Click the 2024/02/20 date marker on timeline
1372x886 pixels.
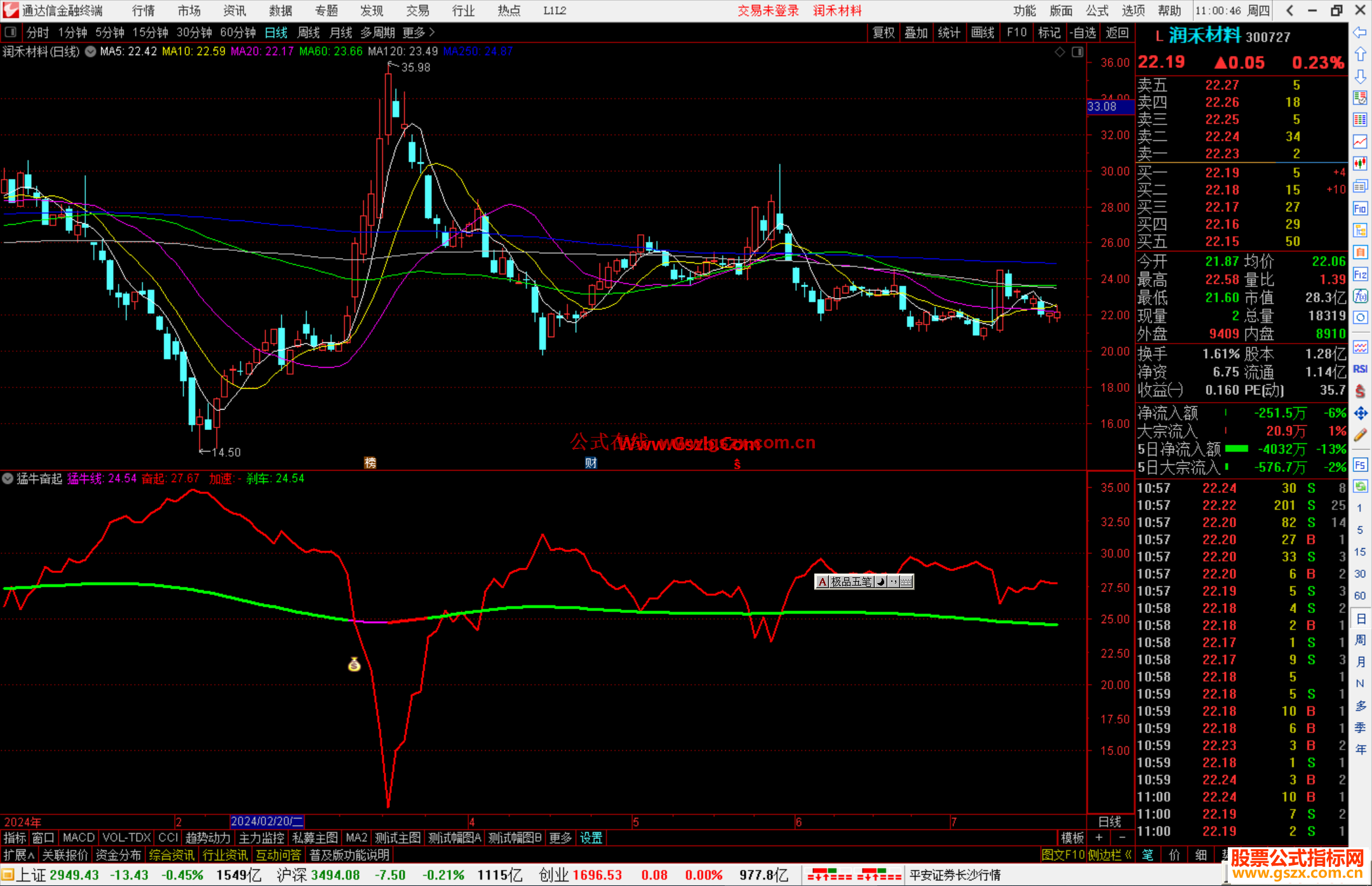[x=266, y=821]
